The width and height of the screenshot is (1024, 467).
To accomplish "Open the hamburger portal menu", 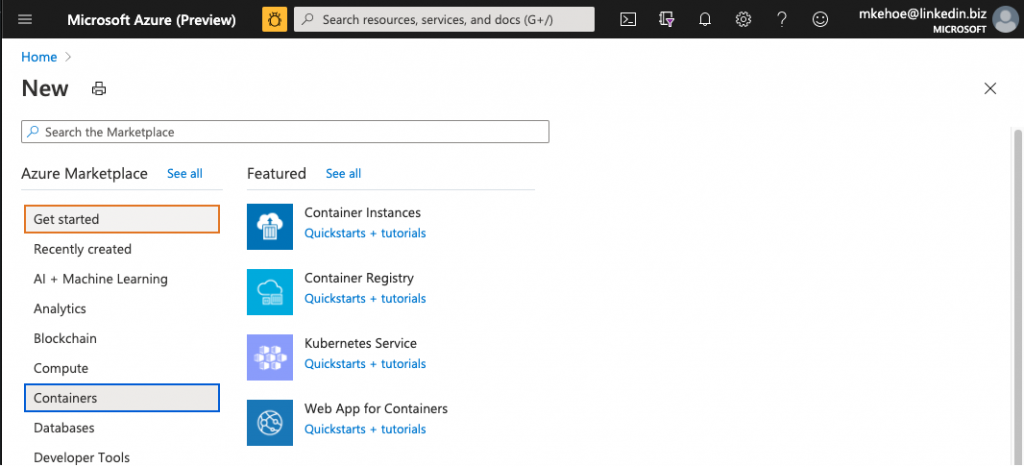I will click(x=25, y=19).
